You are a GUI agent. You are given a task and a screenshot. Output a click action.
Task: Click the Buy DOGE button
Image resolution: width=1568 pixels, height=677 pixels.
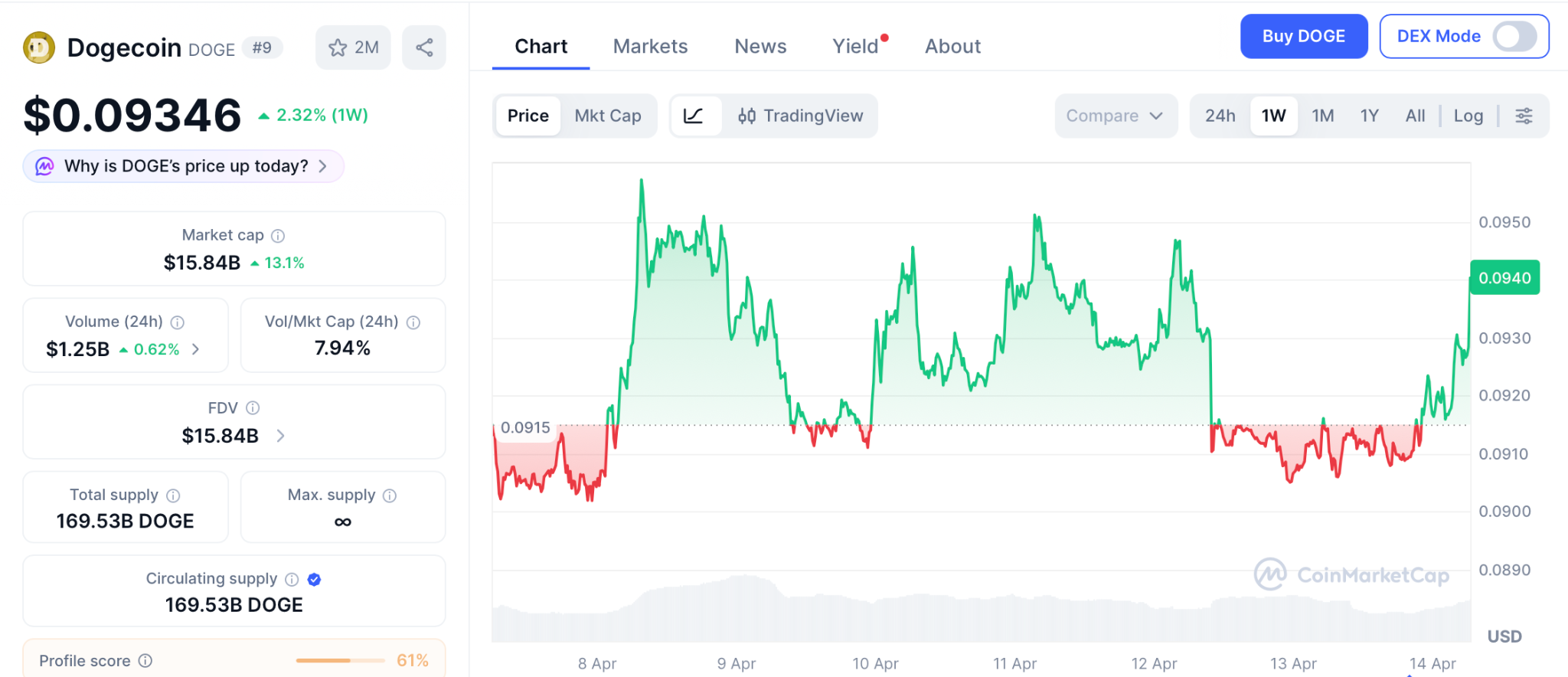(x=1303, y=36)
